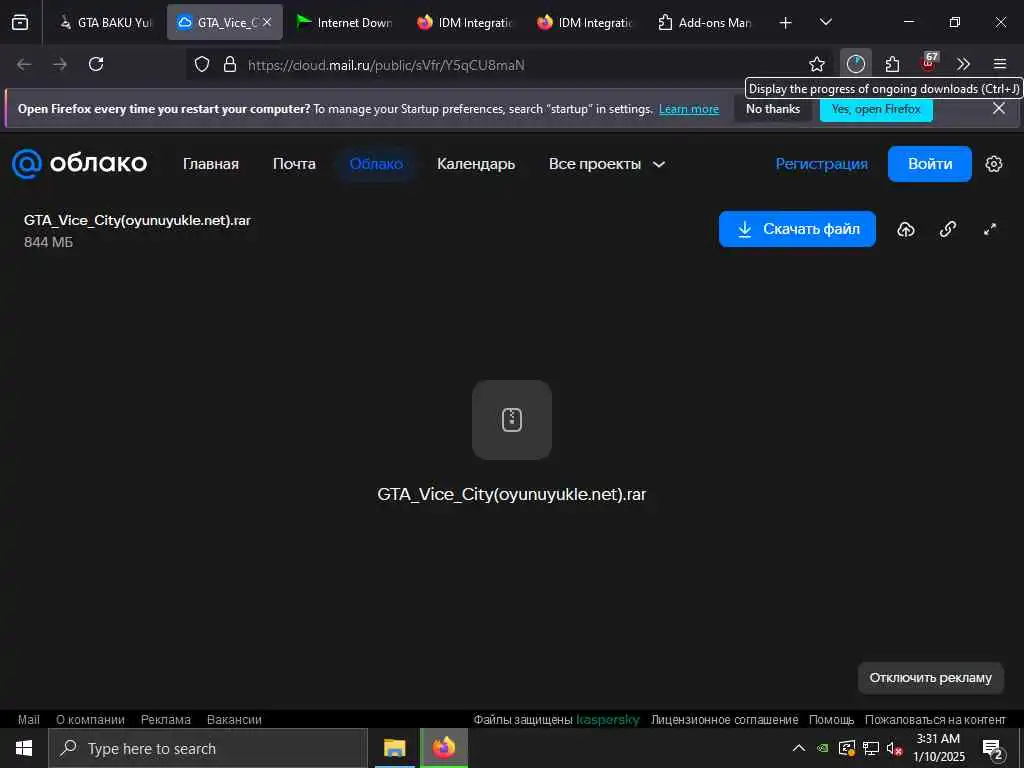Open the muted volume tray icon
Screen dimensions: 1024x768
pyautogui.click(x=894, y=748)
